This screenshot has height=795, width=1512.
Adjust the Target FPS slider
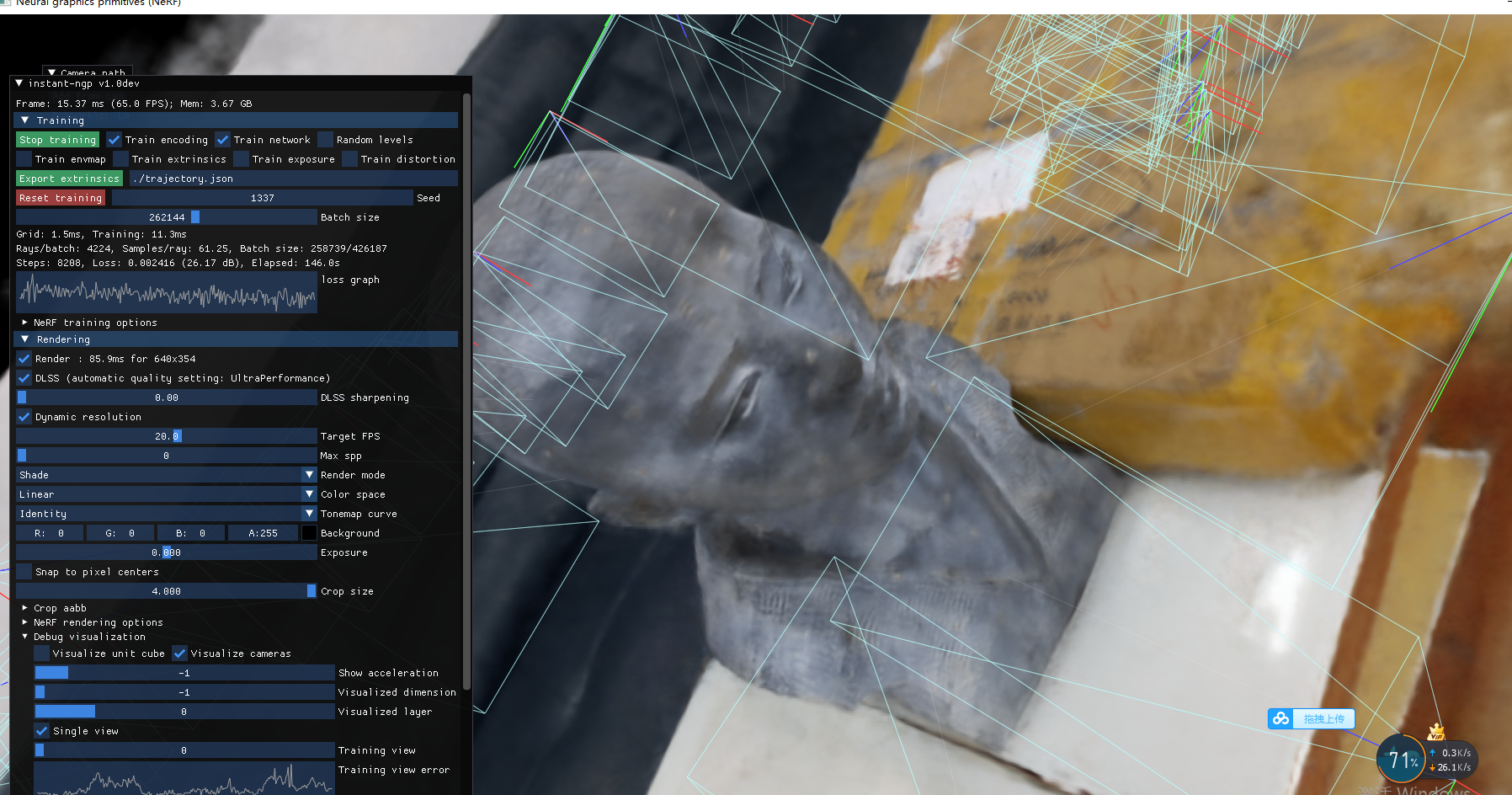[x=167, y=435]
